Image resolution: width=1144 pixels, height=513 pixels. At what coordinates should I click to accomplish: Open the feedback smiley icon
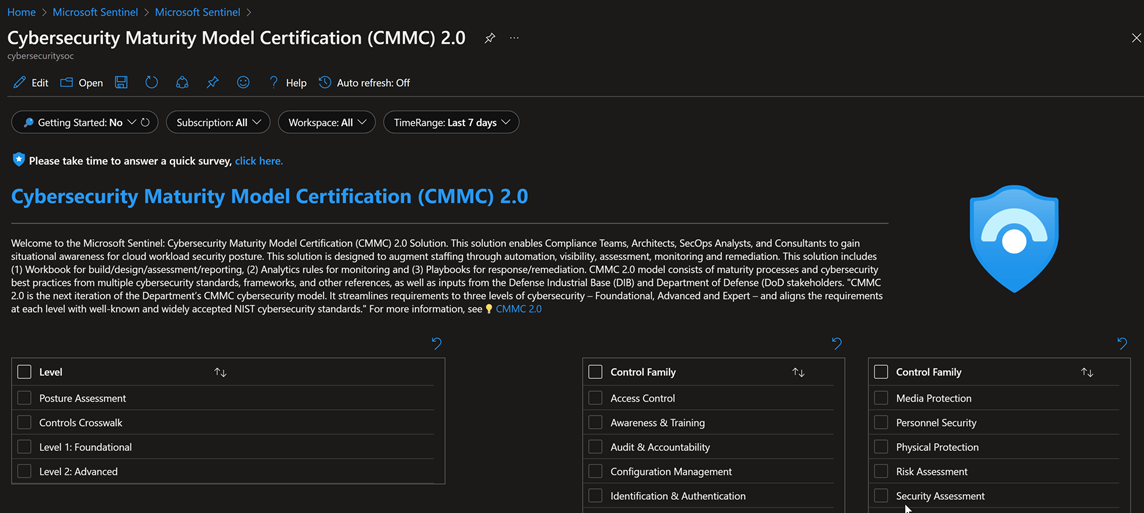pyautogui.click(x=243, y=83)
